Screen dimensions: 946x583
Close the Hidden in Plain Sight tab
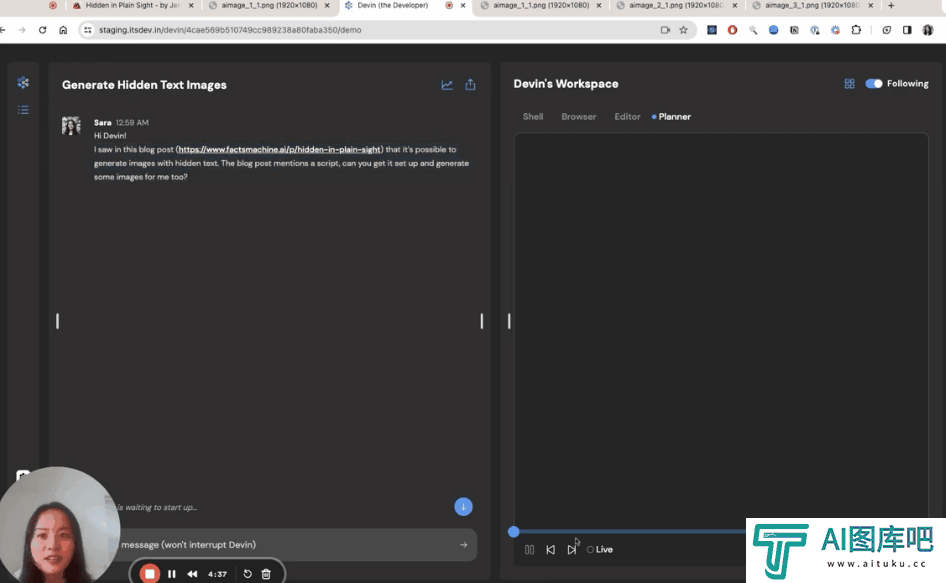(191, 5)
